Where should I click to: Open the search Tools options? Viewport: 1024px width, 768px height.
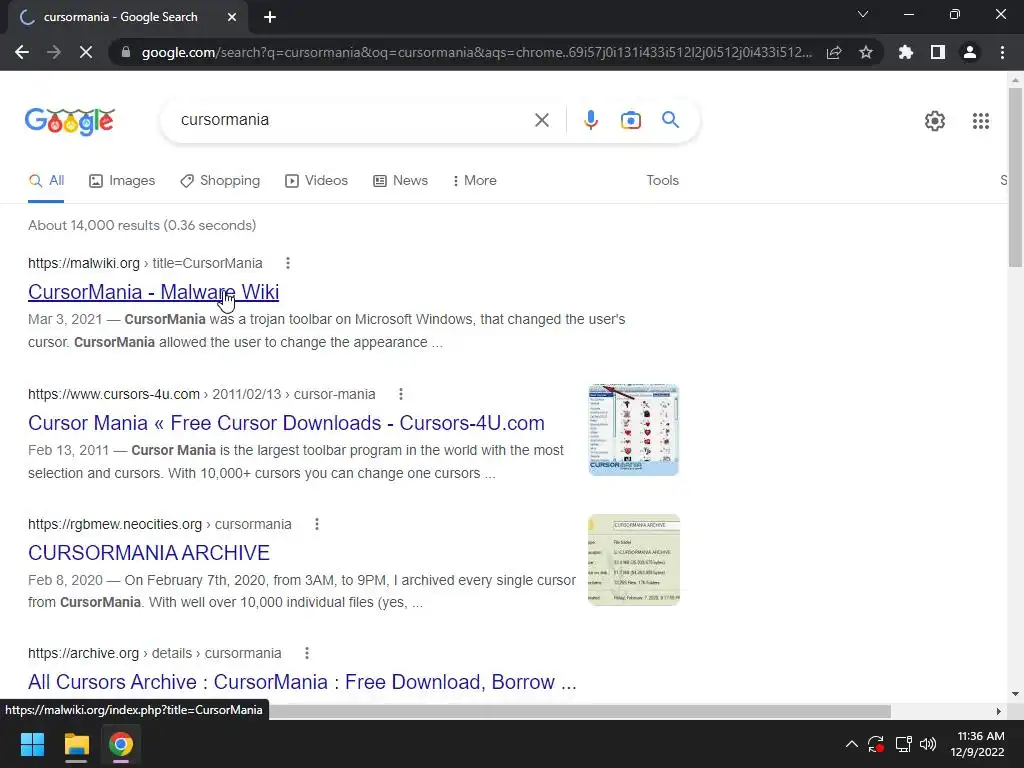(x=662, y=181)
